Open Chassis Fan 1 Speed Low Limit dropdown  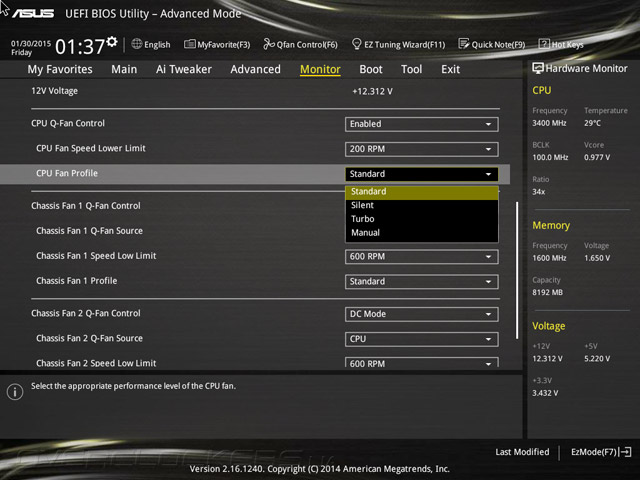click(422, 257)
